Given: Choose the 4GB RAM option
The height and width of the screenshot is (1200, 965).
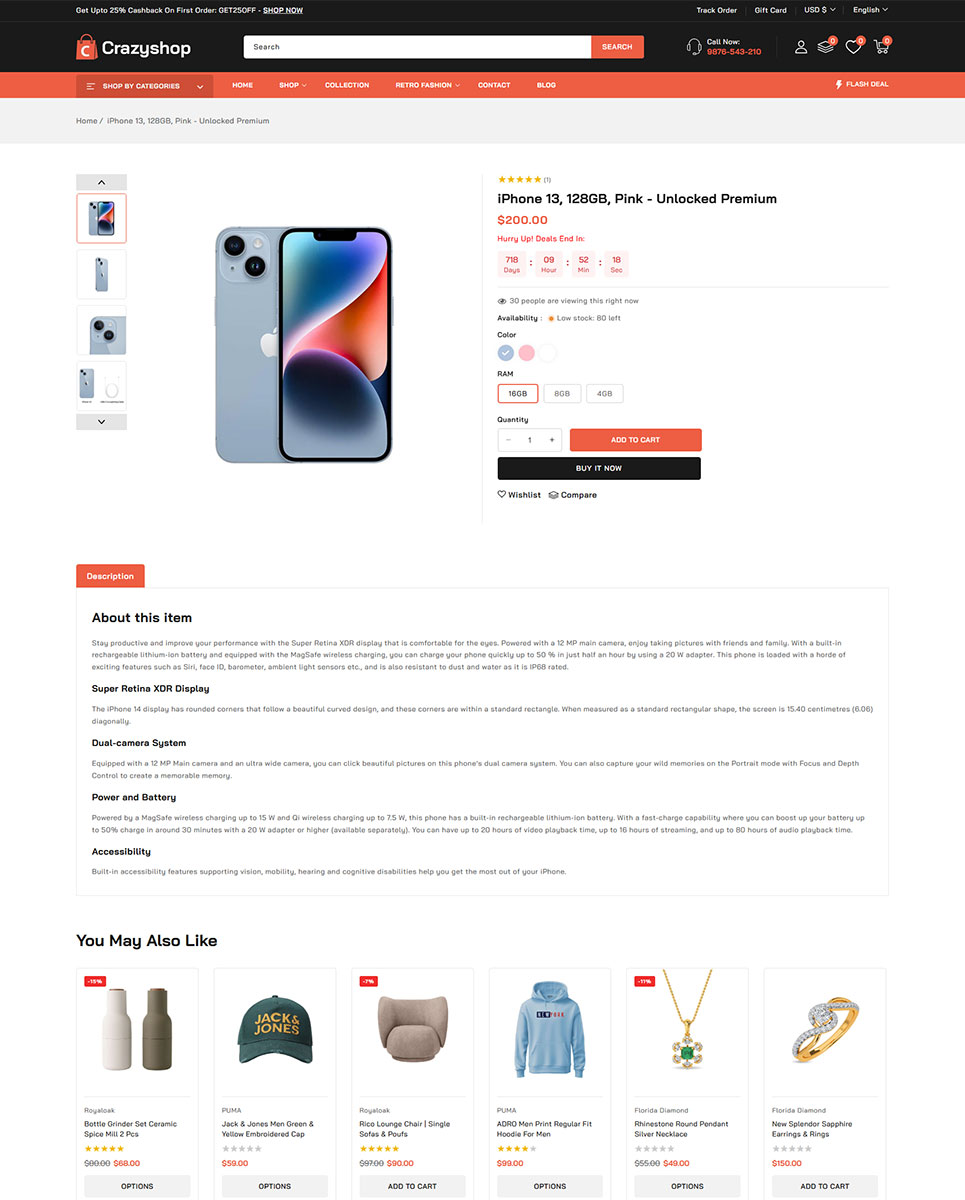Looking at the screenshot, I should tap(604, 394).
